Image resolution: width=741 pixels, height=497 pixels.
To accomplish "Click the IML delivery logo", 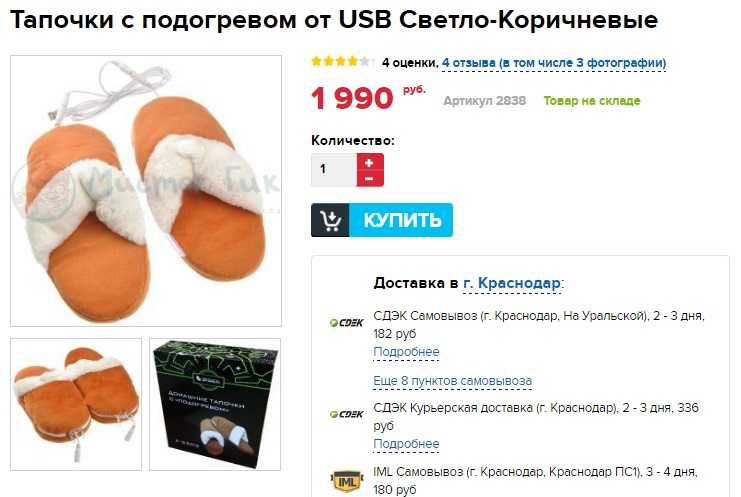I will click(x=346, y=481).
